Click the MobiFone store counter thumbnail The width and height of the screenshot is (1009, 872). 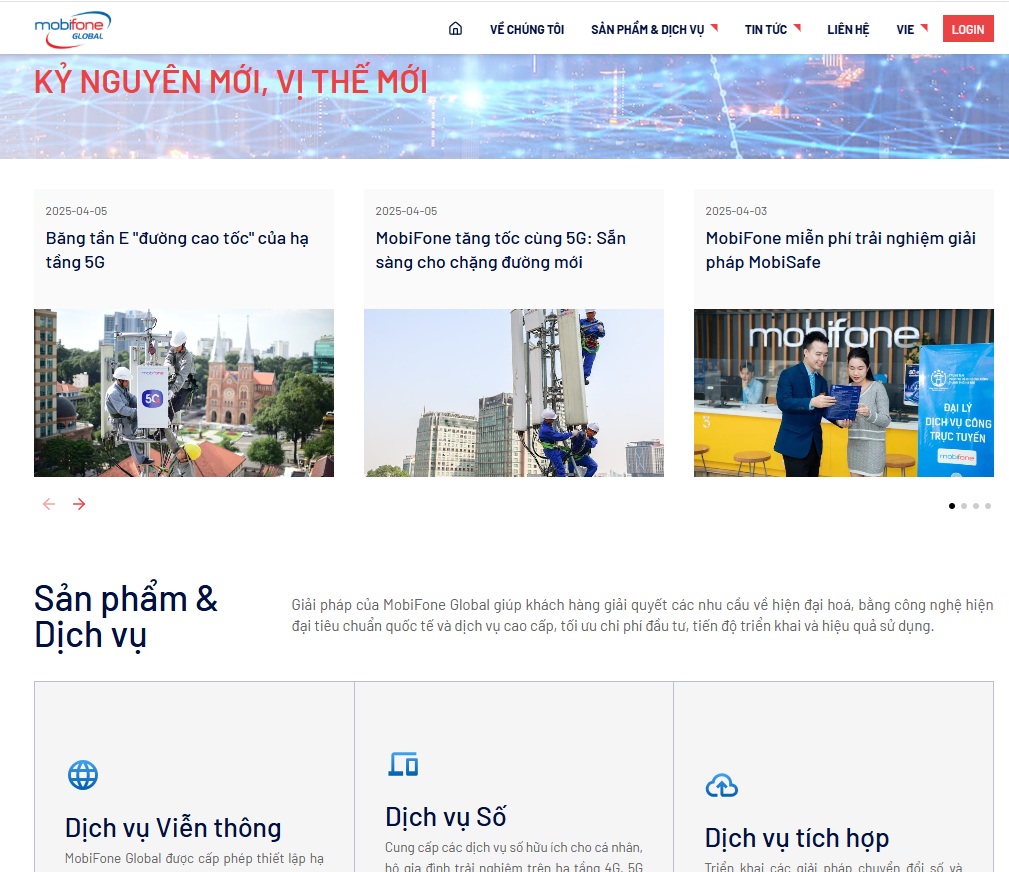pos(844,393)
